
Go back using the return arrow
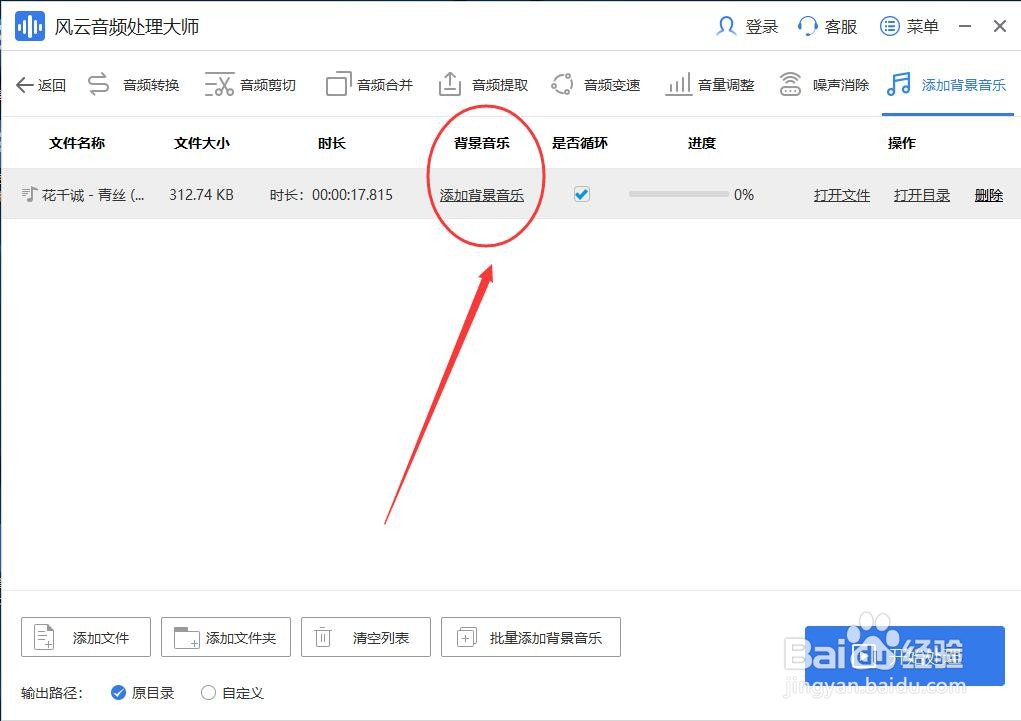pyautogui.click(x=25, y=85)
